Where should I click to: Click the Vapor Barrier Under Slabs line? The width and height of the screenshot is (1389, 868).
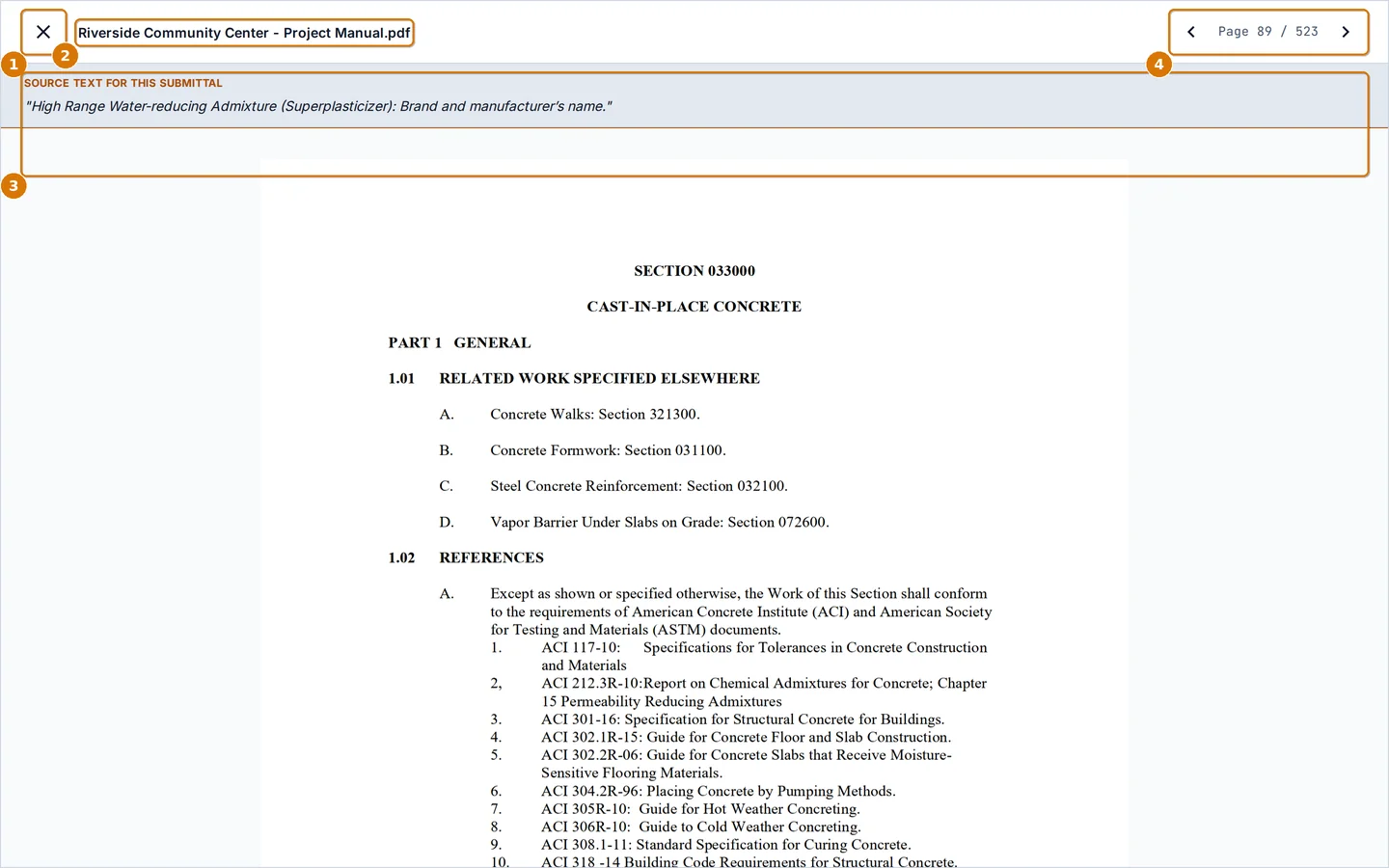(660, 522)
